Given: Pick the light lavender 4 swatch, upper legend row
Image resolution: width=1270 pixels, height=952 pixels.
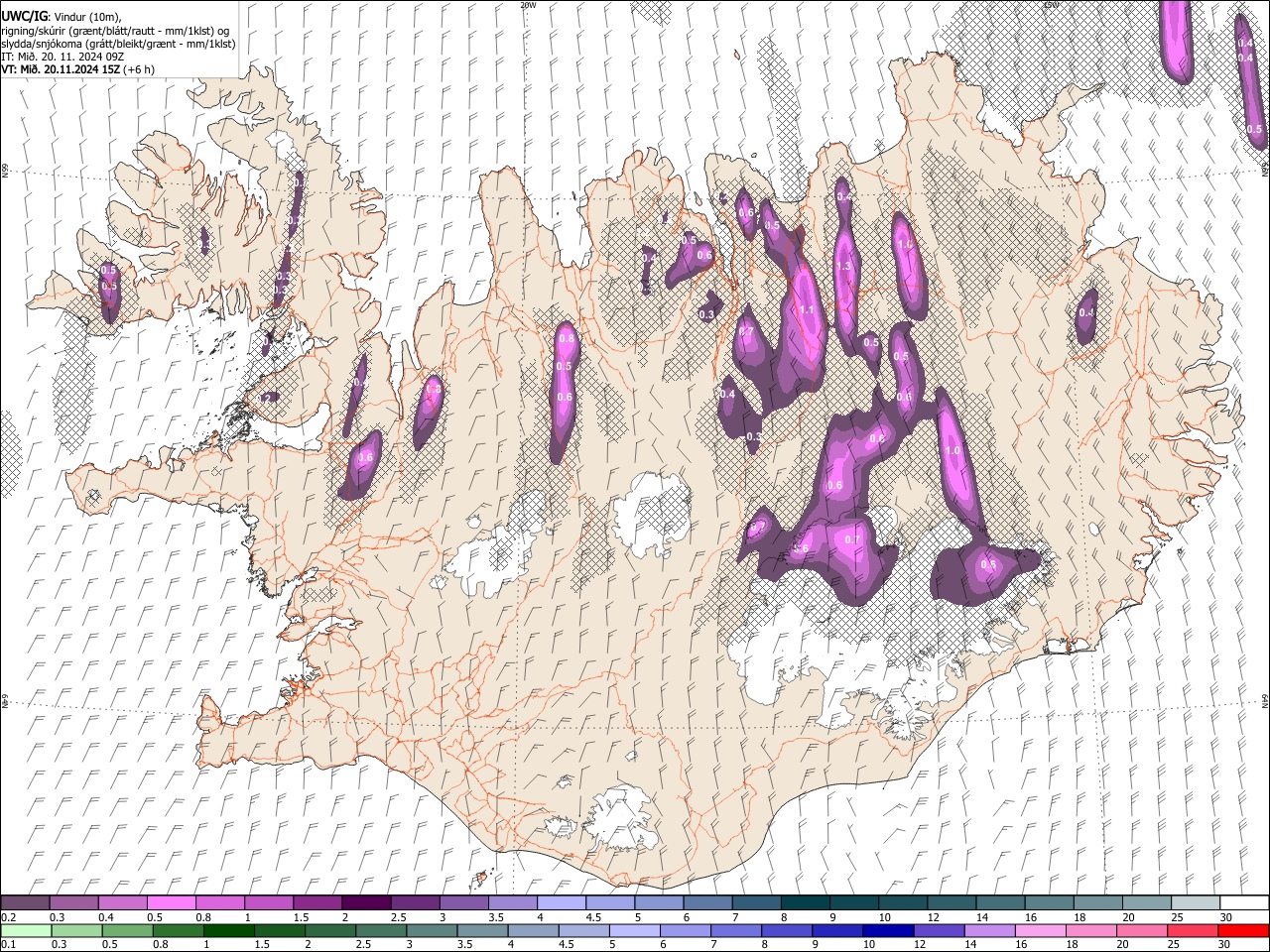Looking at the screenshot, I should (x=562, y=902).
